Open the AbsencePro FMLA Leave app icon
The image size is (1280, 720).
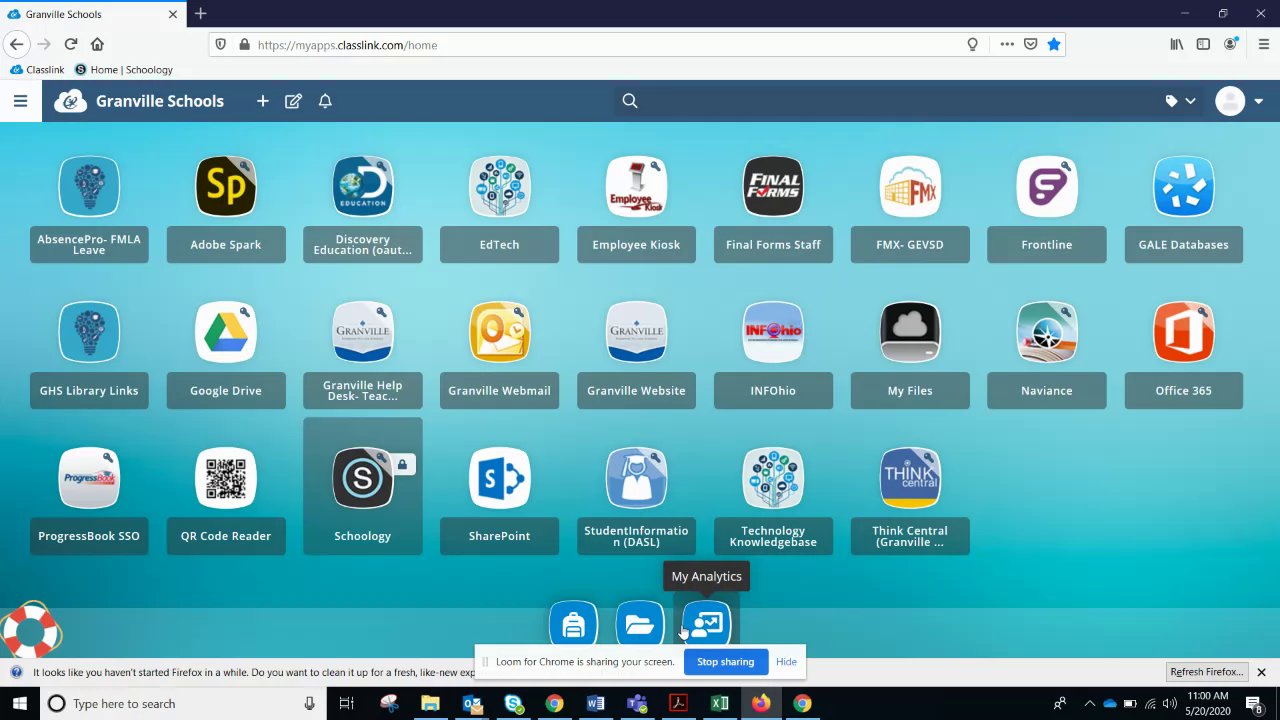click(89, 186)
